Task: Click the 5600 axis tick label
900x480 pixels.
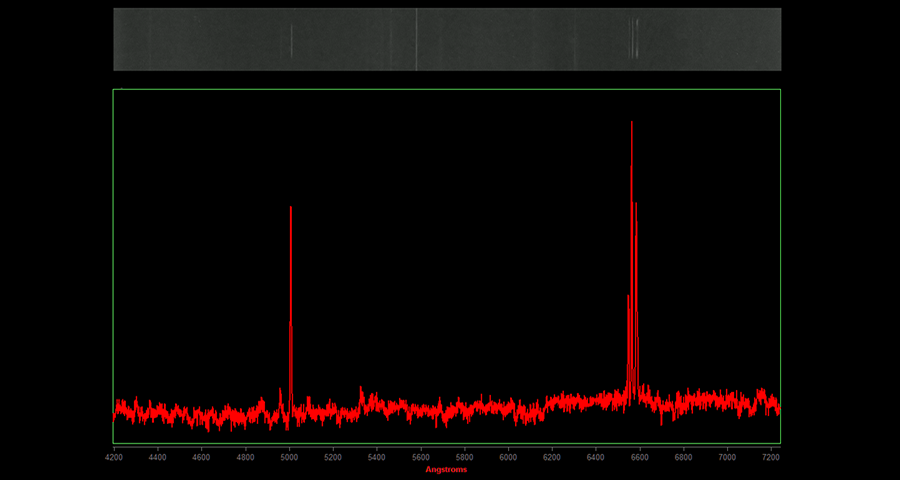Action: pos(421,457)
